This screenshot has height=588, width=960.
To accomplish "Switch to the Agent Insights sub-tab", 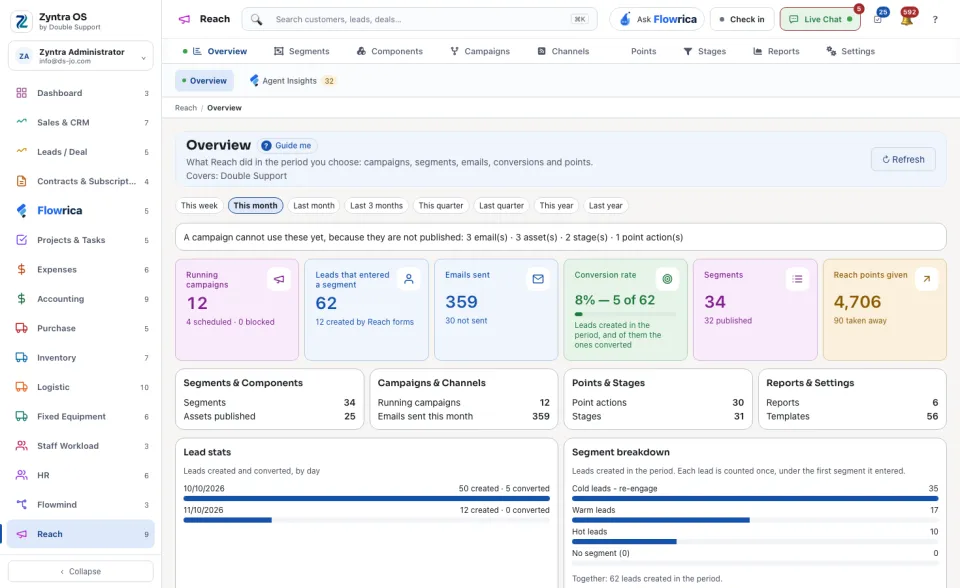I will [x=293, y=81].
